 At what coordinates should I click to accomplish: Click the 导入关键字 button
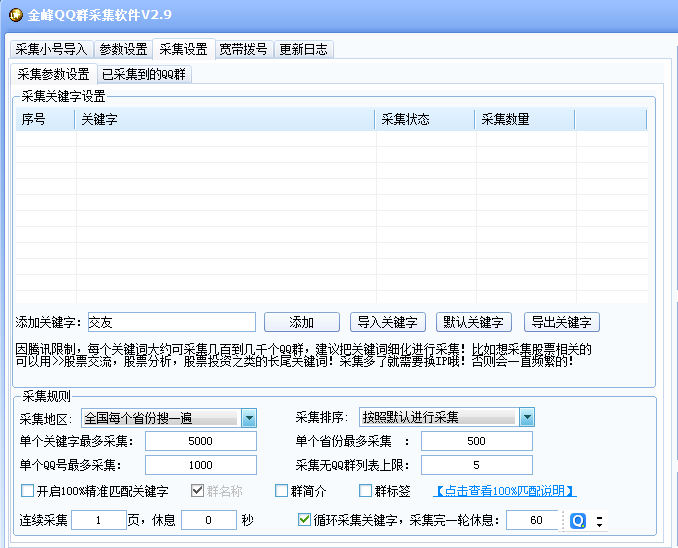coord(388,322)
